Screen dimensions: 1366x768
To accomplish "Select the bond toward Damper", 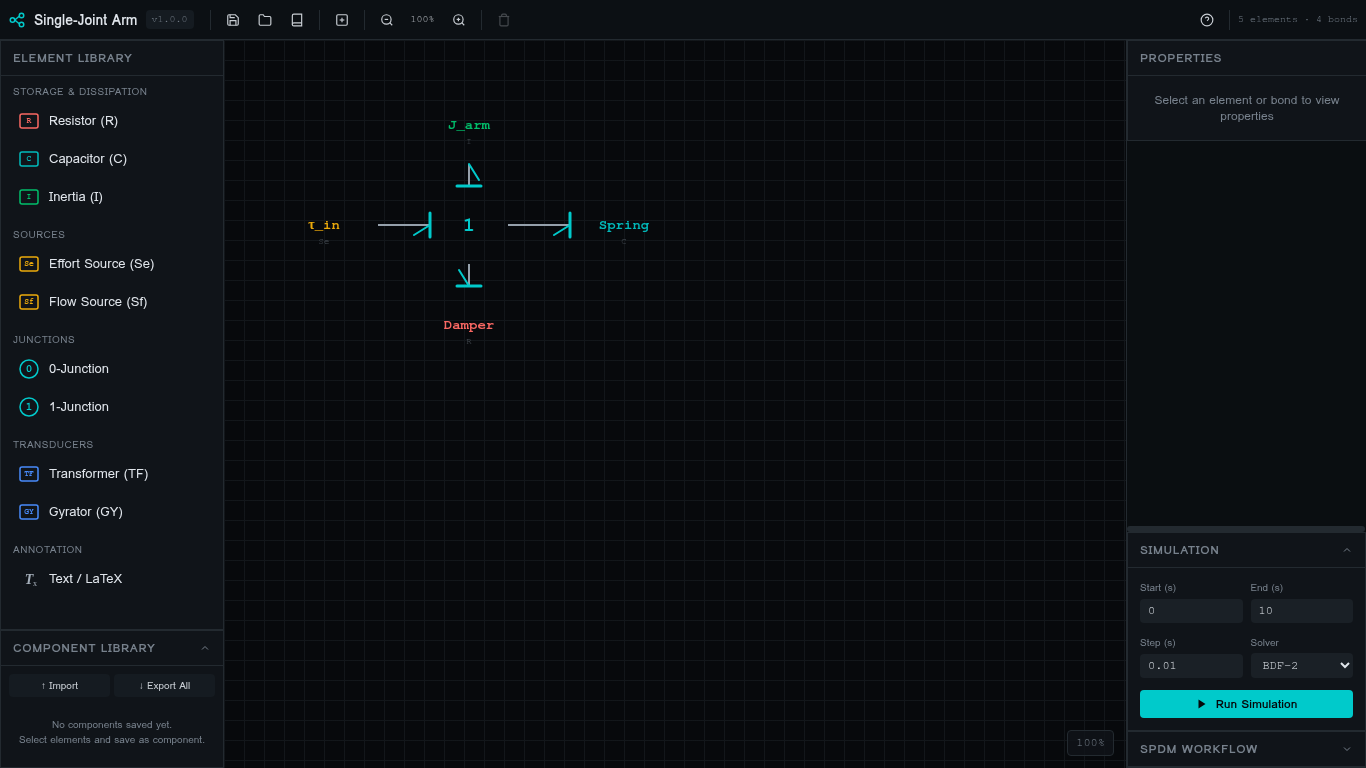I will pos(469,276).
